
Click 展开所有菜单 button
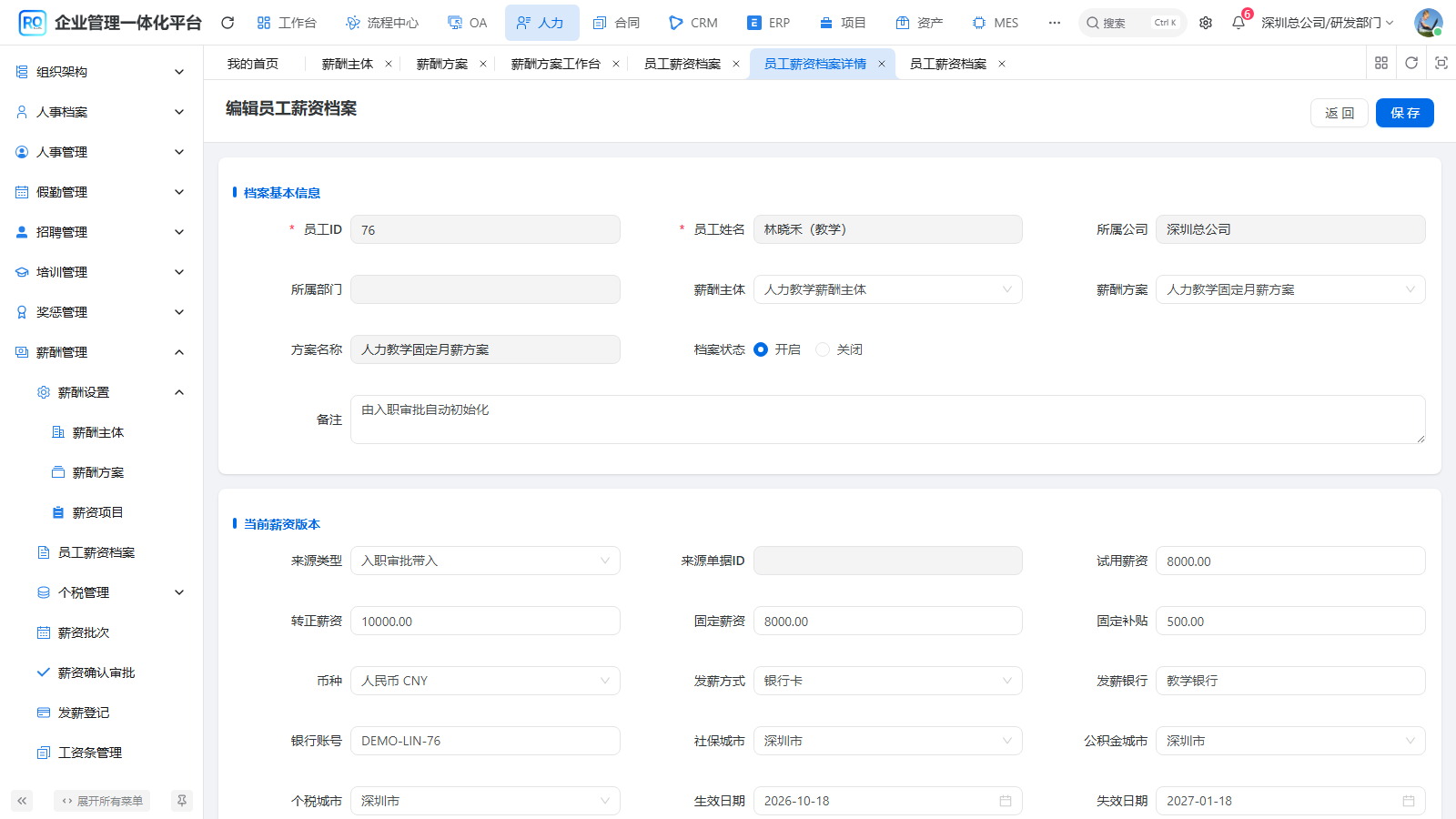102,801
